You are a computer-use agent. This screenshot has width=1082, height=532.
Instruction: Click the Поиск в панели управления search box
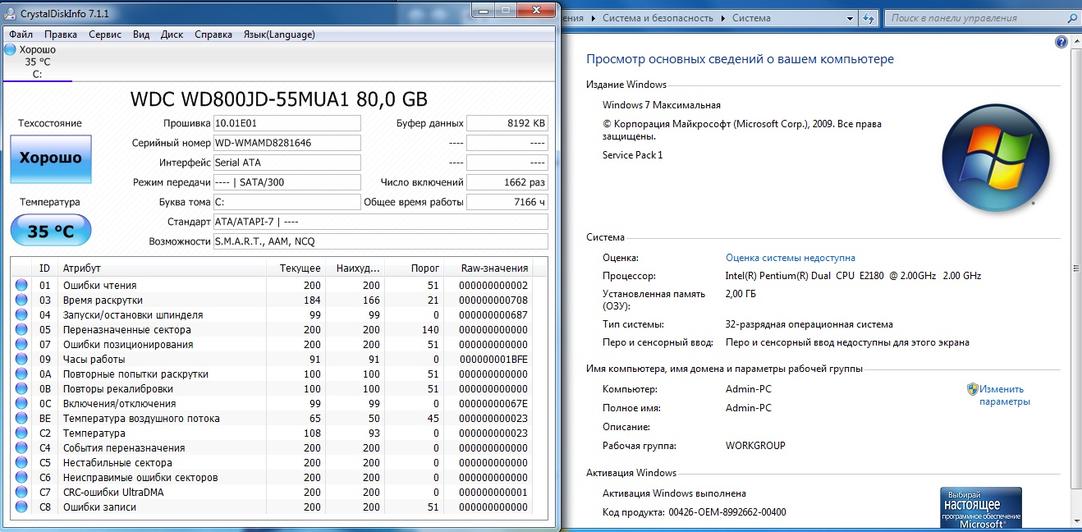[x=981, y=18]
